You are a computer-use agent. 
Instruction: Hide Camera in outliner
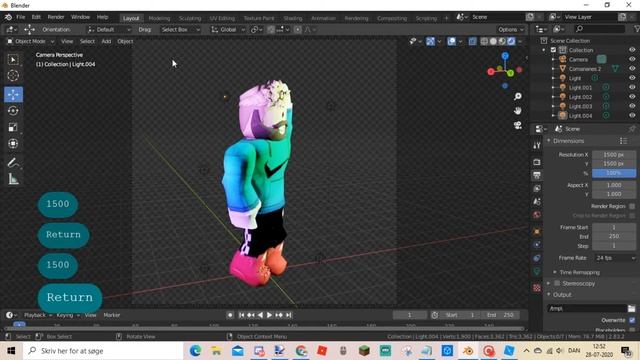point(632,59)
